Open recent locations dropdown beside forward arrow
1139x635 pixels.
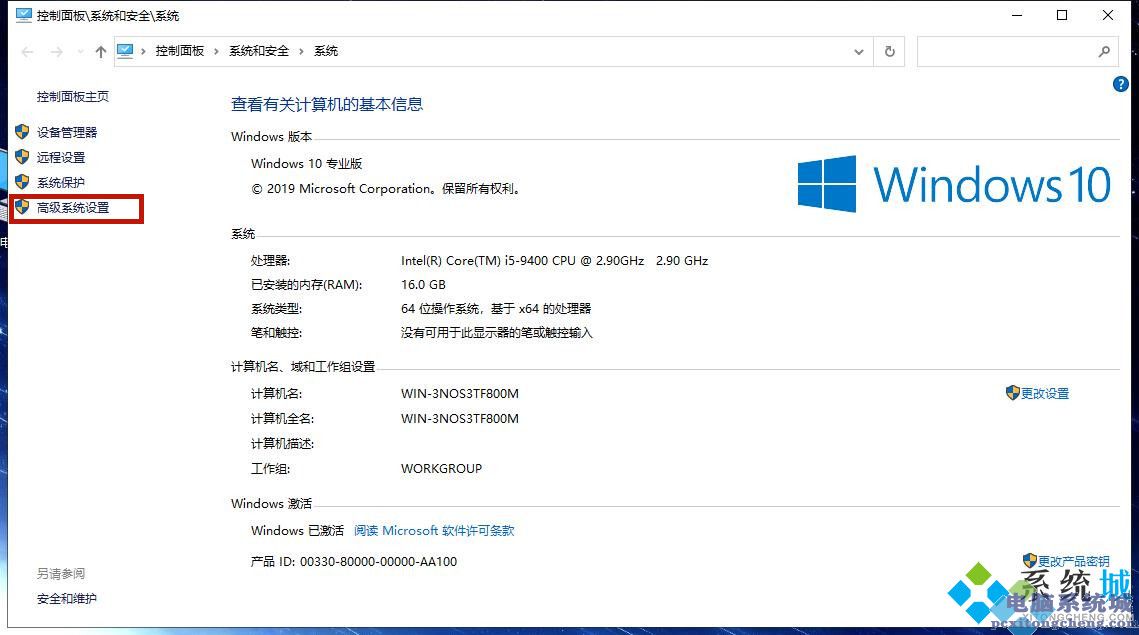(80, 52)
